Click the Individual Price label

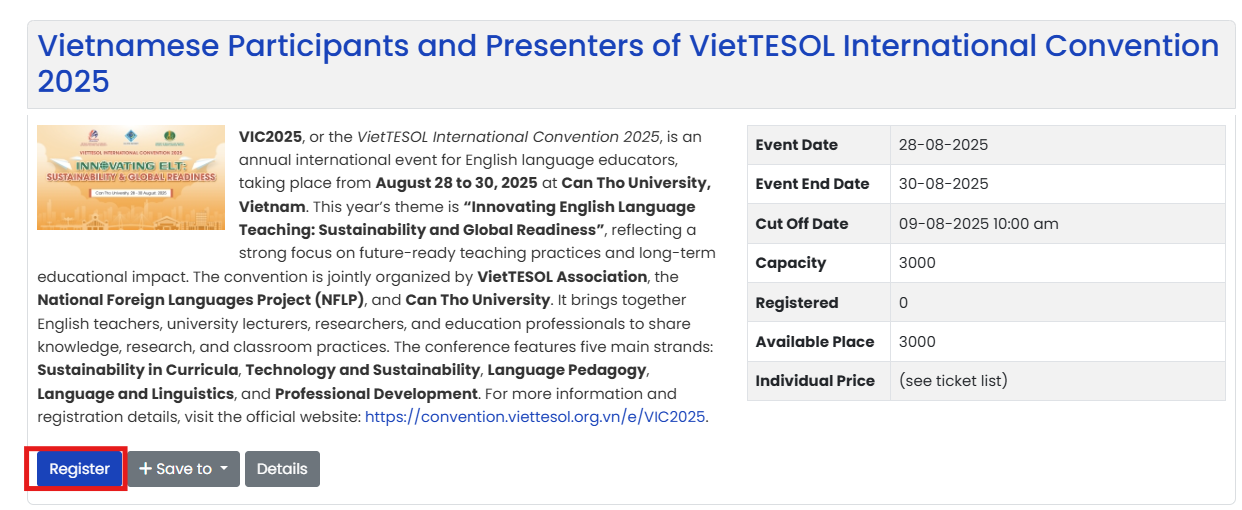coord(815,381)
